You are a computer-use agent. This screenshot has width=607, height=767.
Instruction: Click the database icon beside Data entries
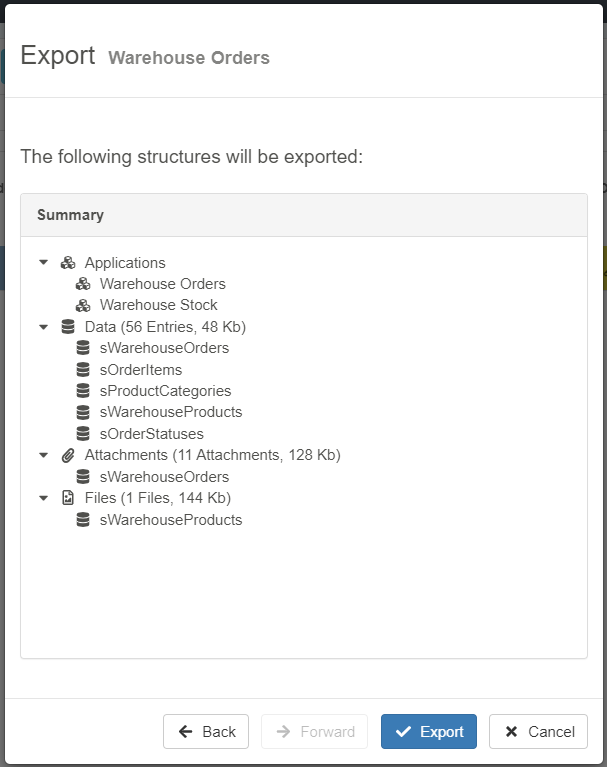click(68, 327)
